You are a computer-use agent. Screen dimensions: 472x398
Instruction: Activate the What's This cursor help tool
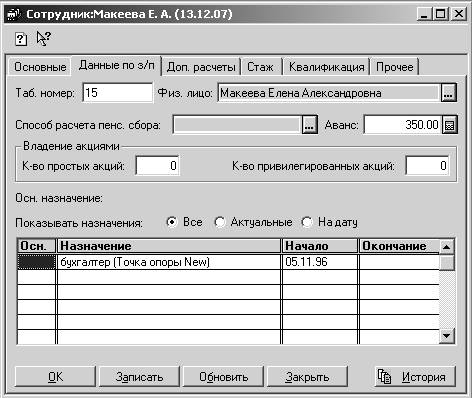(x=43, y=38)
